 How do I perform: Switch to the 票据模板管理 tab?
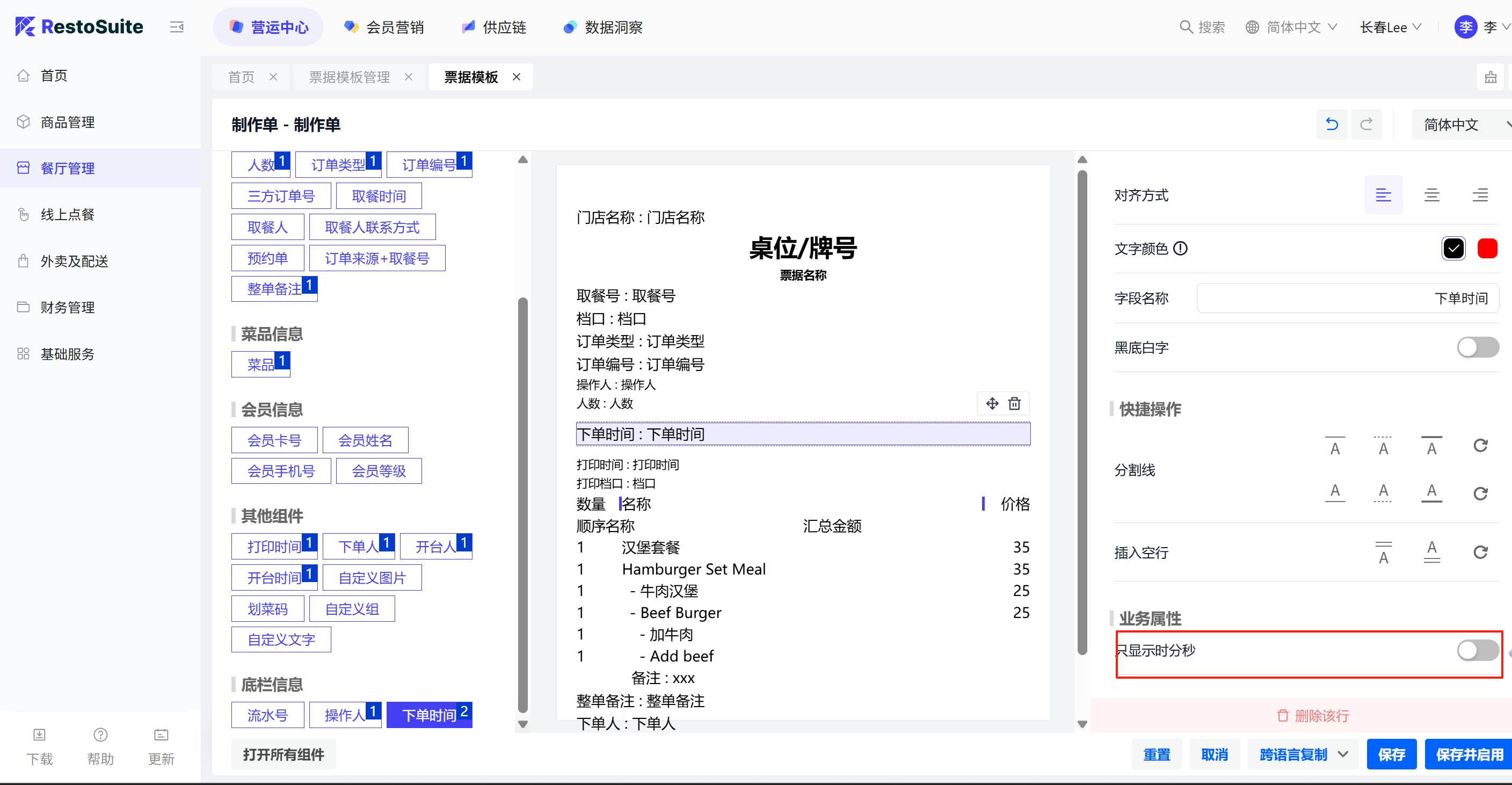click(x=349, y=77)
